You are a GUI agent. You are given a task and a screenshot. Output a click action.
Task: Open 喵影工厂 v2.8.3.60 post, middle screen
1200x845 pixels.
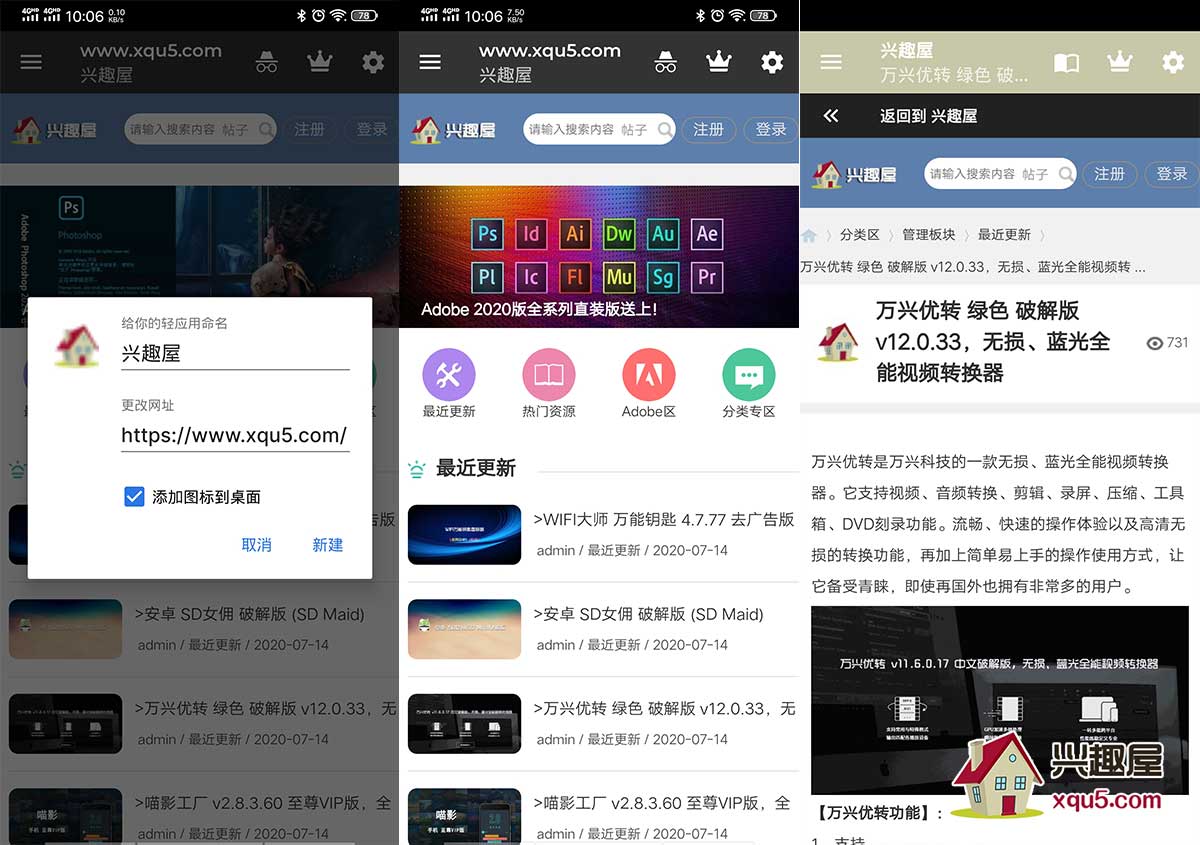click(661, 802)
